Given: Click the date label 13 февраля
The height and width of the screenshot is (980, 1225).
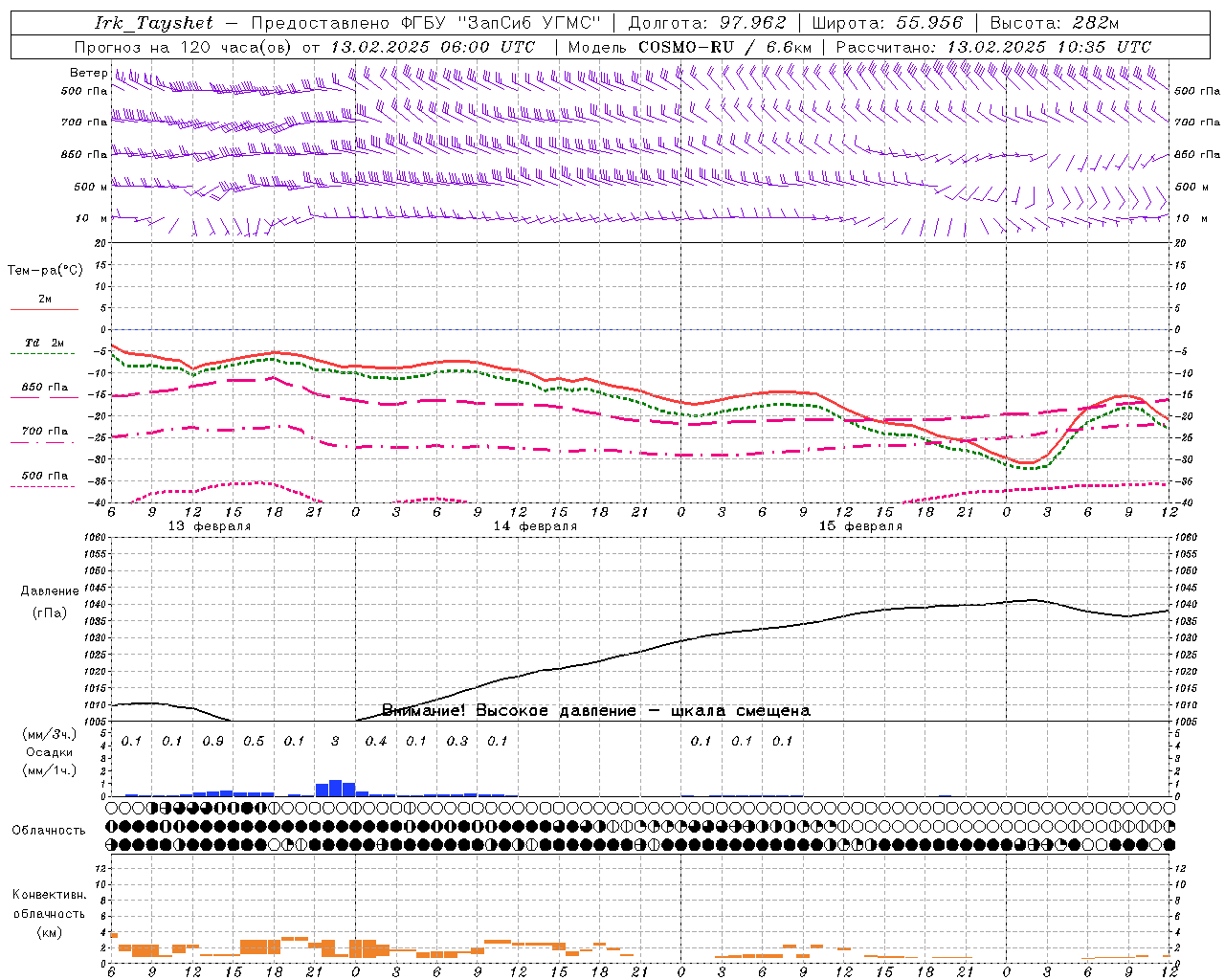Looking at the screenshot, I should [210, 526].
